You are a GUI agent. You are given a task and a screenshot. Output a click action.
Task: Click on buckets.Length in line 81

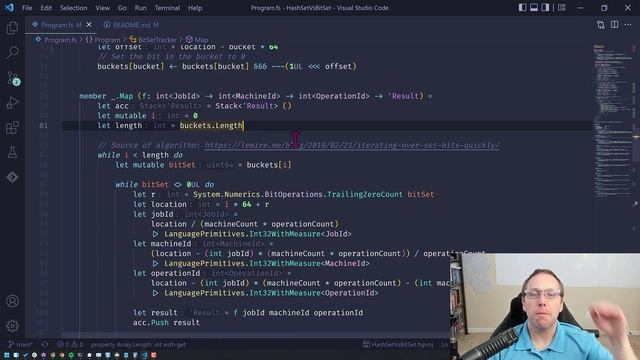coord(211,126)
